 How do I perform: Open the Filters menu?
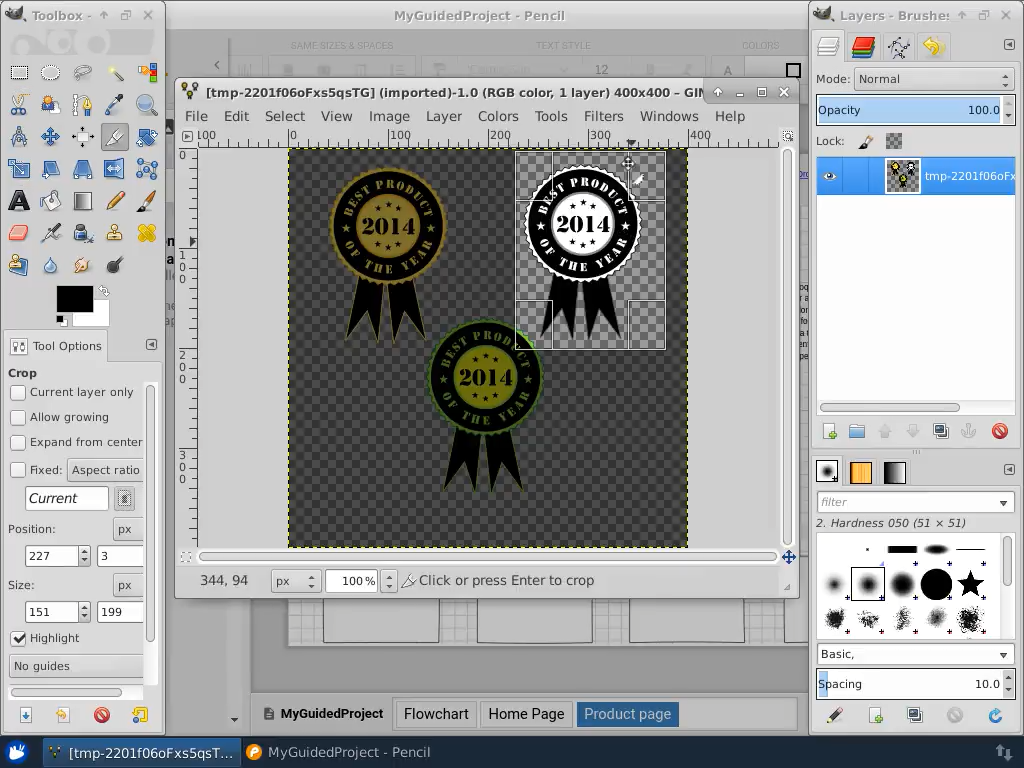603,116
